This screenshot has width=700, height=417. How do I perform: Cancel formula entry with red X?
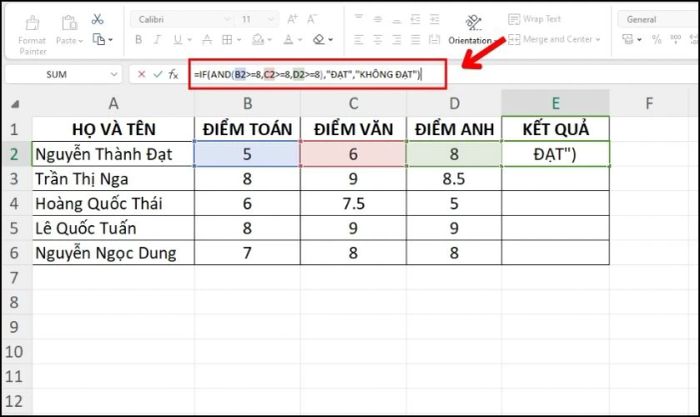tap(142, 74)
